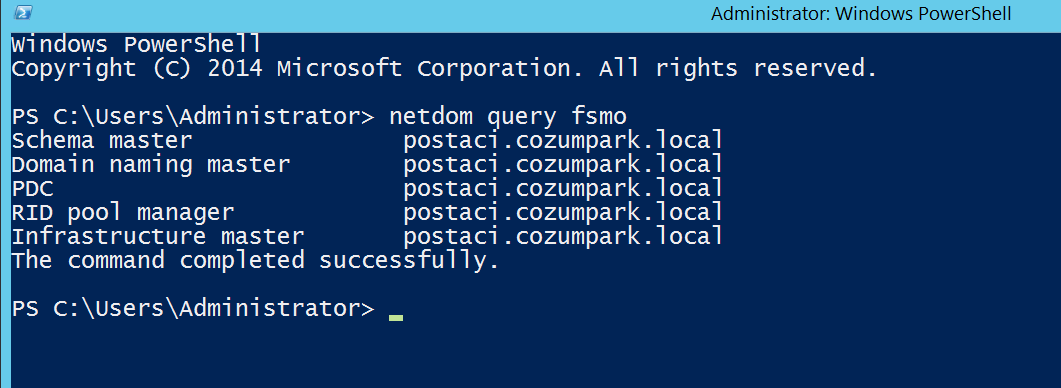The width and height of the screenshot is (1061, 388).
Task: Select the RID pool manager server value
Action: (563, 213)
